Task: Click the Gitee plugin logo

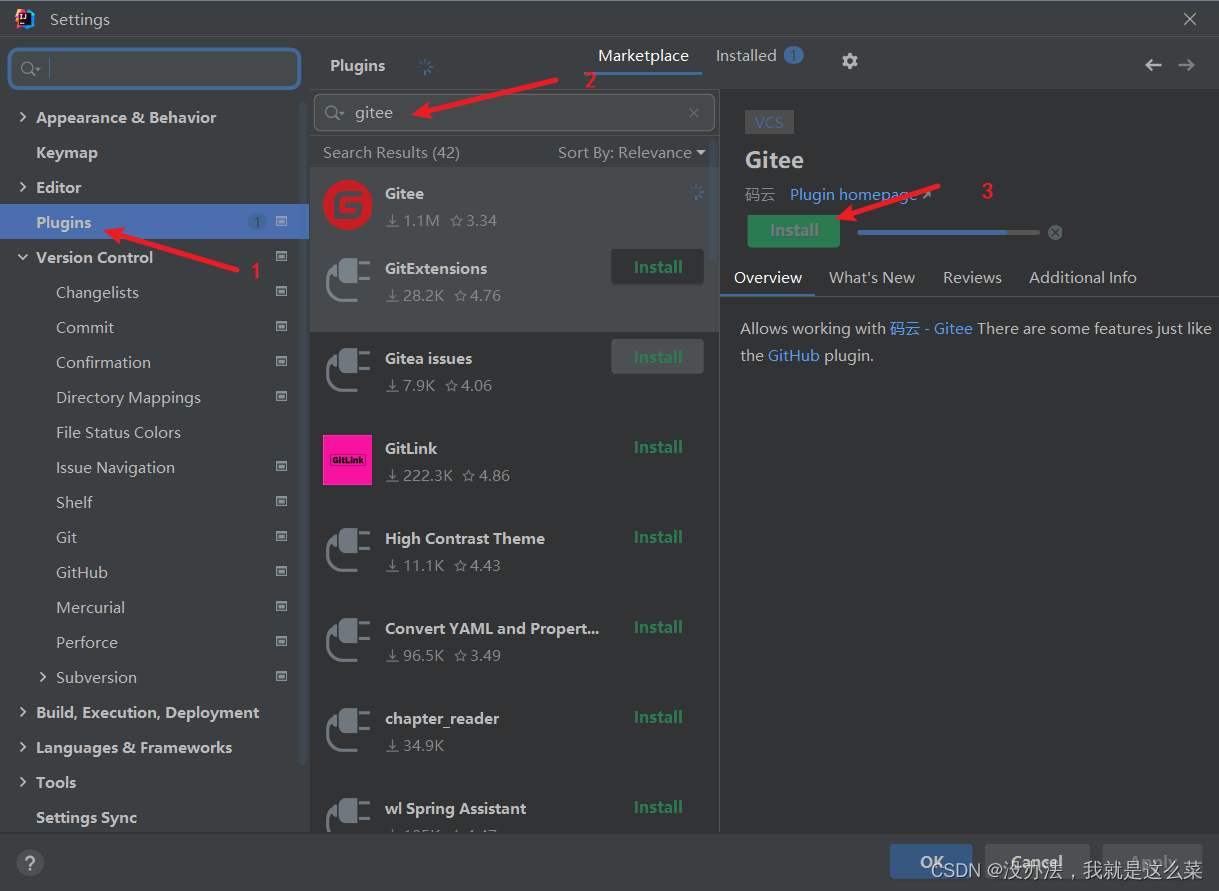Action: click(347, 205)
